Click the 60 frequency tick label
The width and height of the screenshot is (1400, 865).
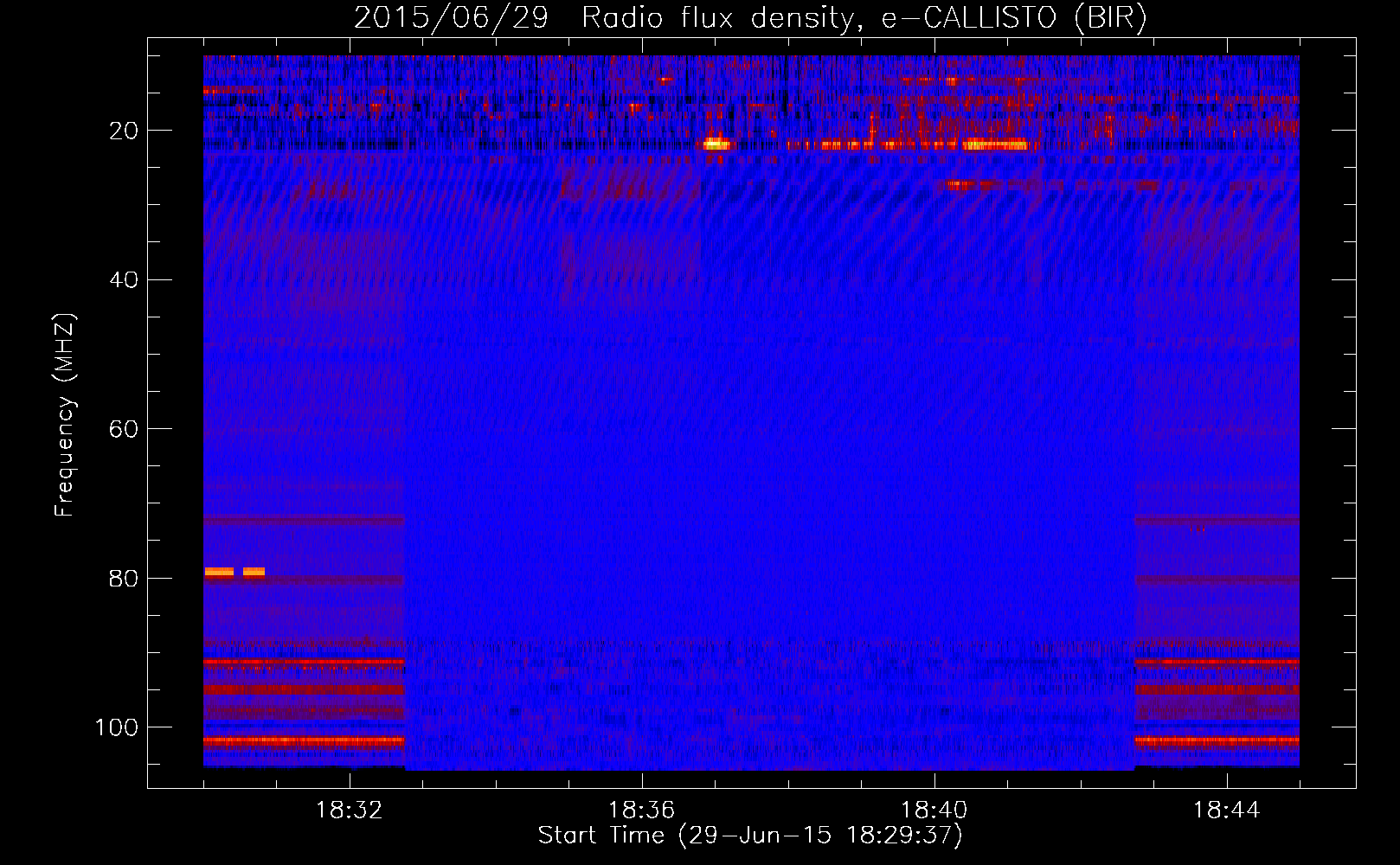(x=124, y=429)
